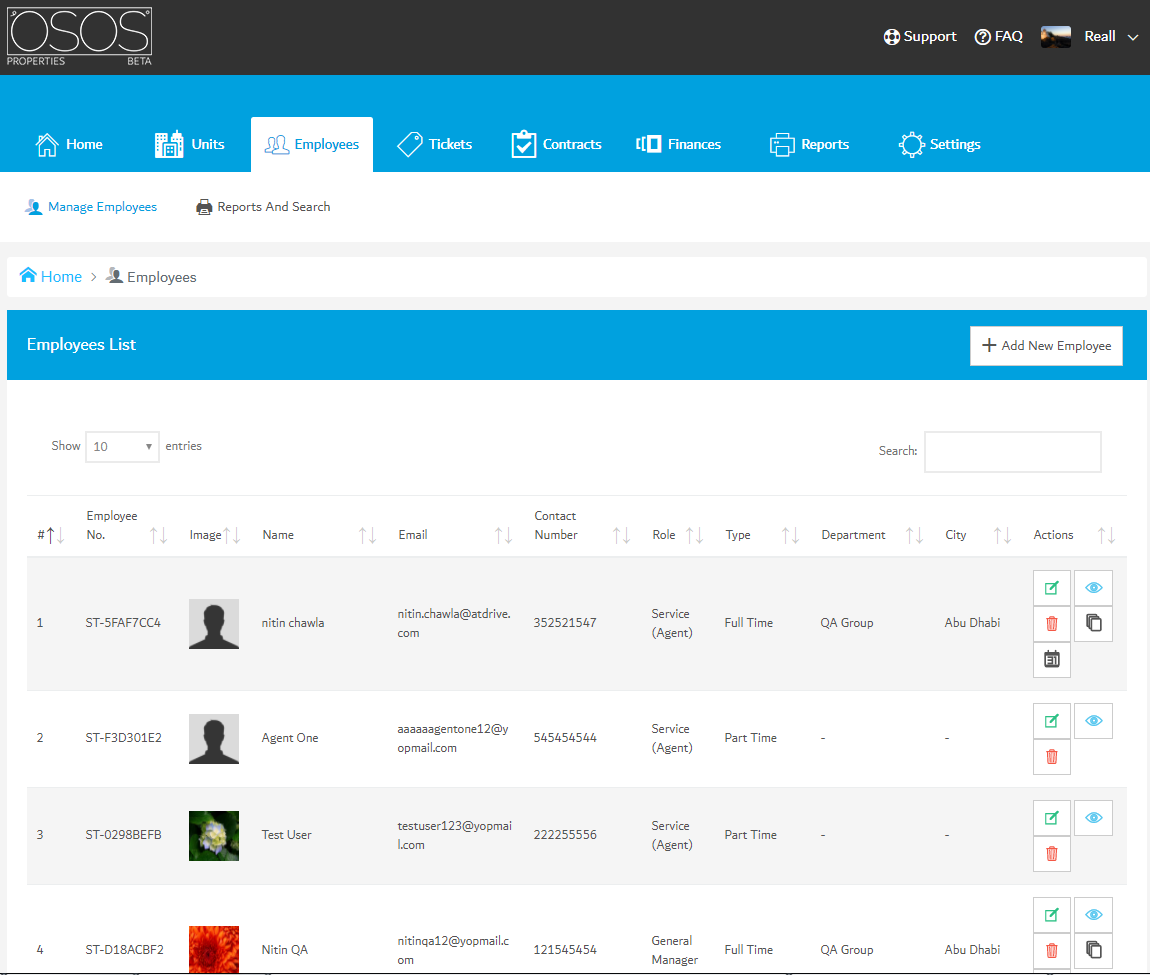Sort by City column

pos(978,536)
